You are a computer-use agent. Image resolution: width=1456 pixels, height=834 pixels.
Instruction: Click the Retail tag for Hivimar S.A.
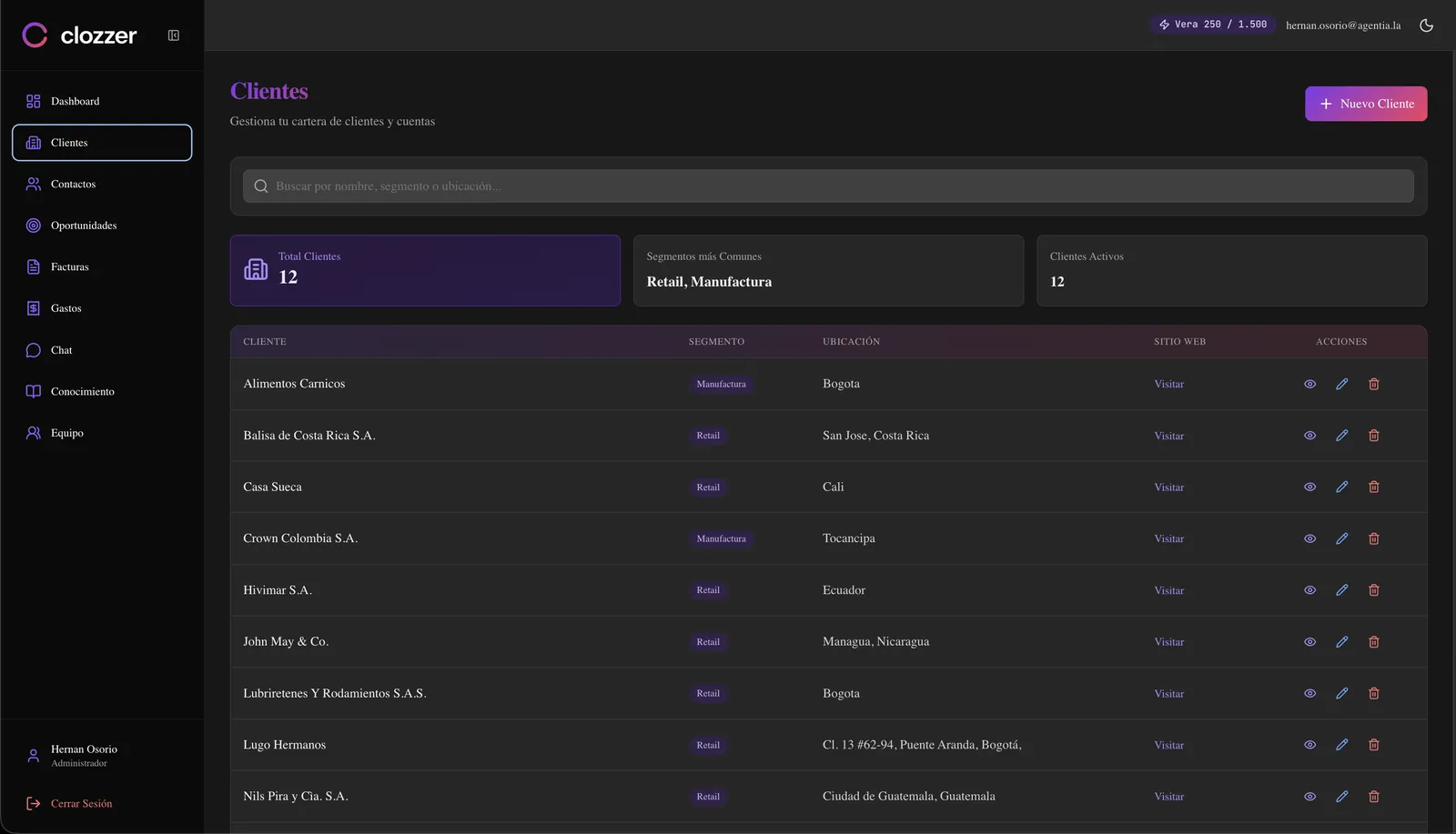708,590
